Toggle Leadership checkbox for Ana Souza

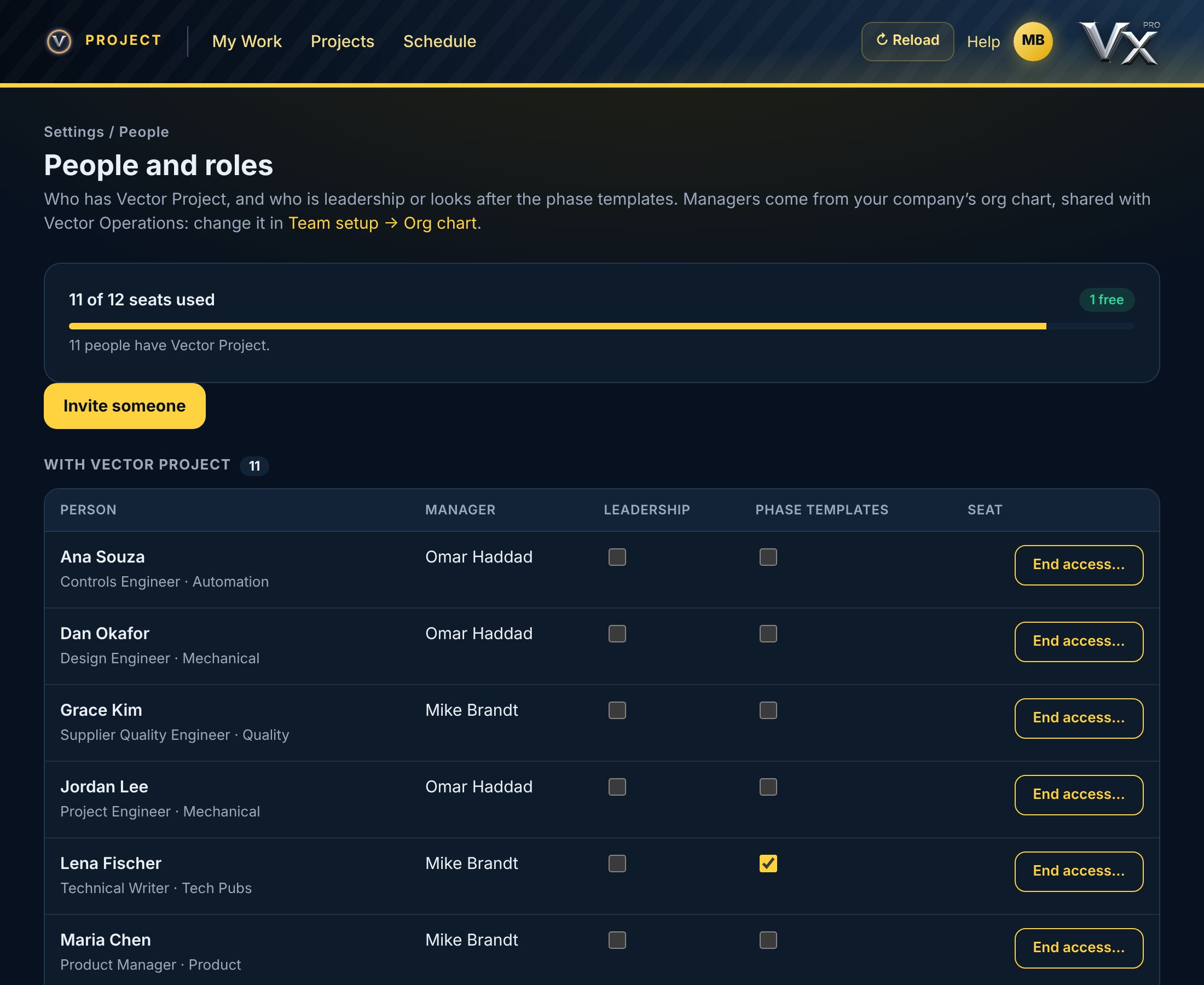(617, 557)
